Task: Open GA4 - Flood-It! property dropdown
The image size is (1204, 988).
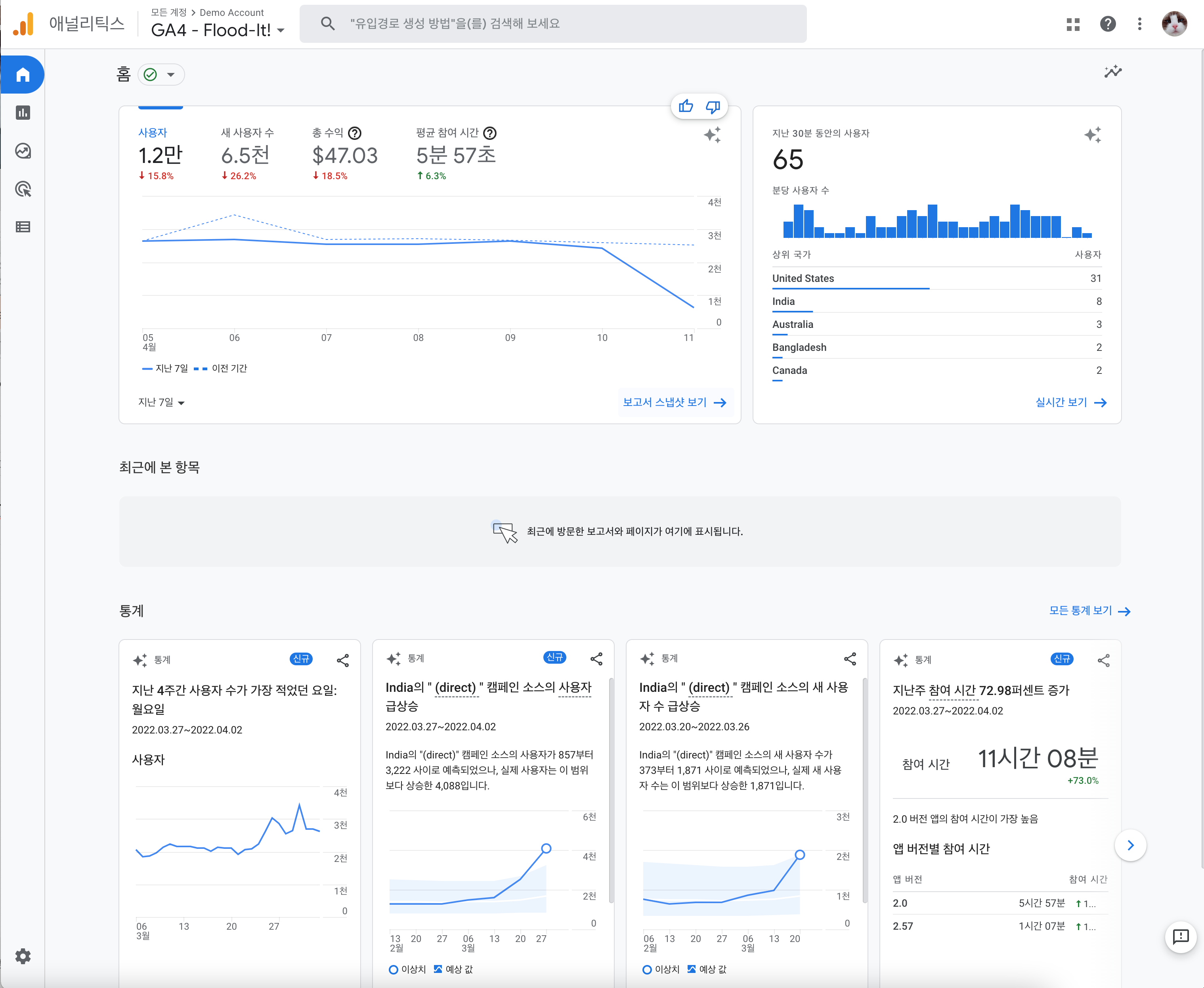Action: coord(217,30)
